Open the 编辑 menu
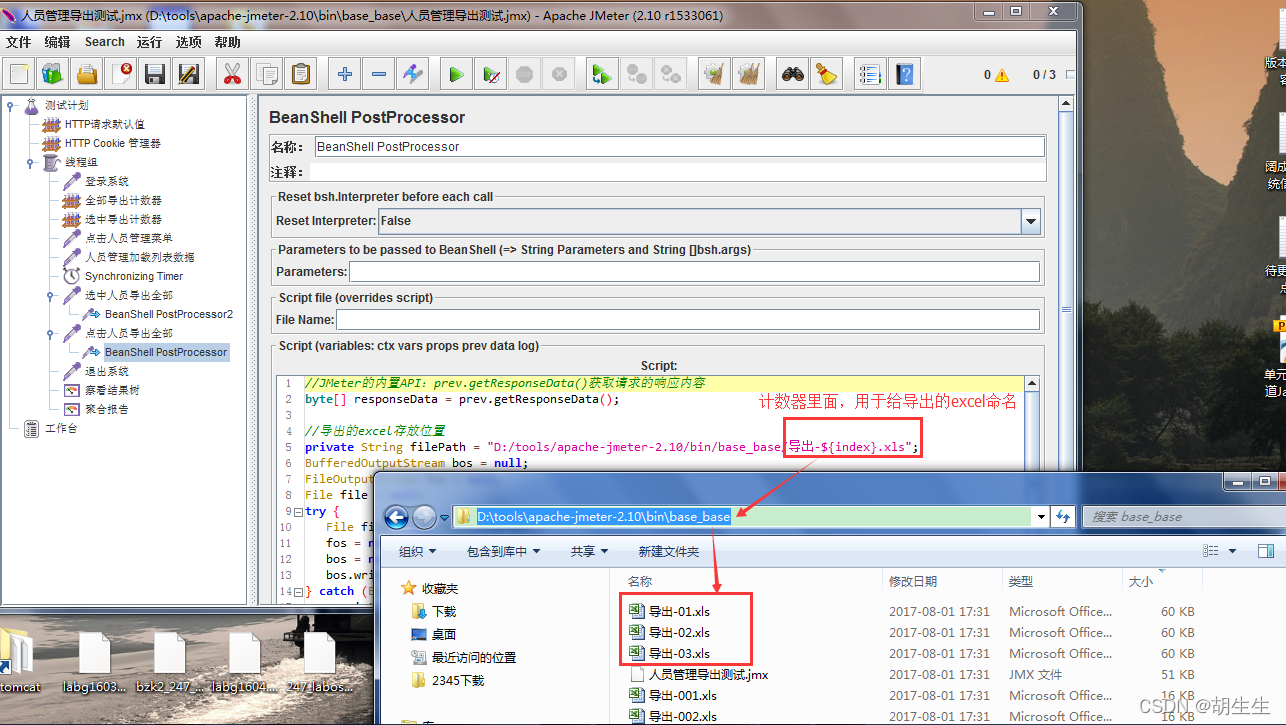Image resolution: width=1286 pixels, height=725 pixels. [58, 42]
